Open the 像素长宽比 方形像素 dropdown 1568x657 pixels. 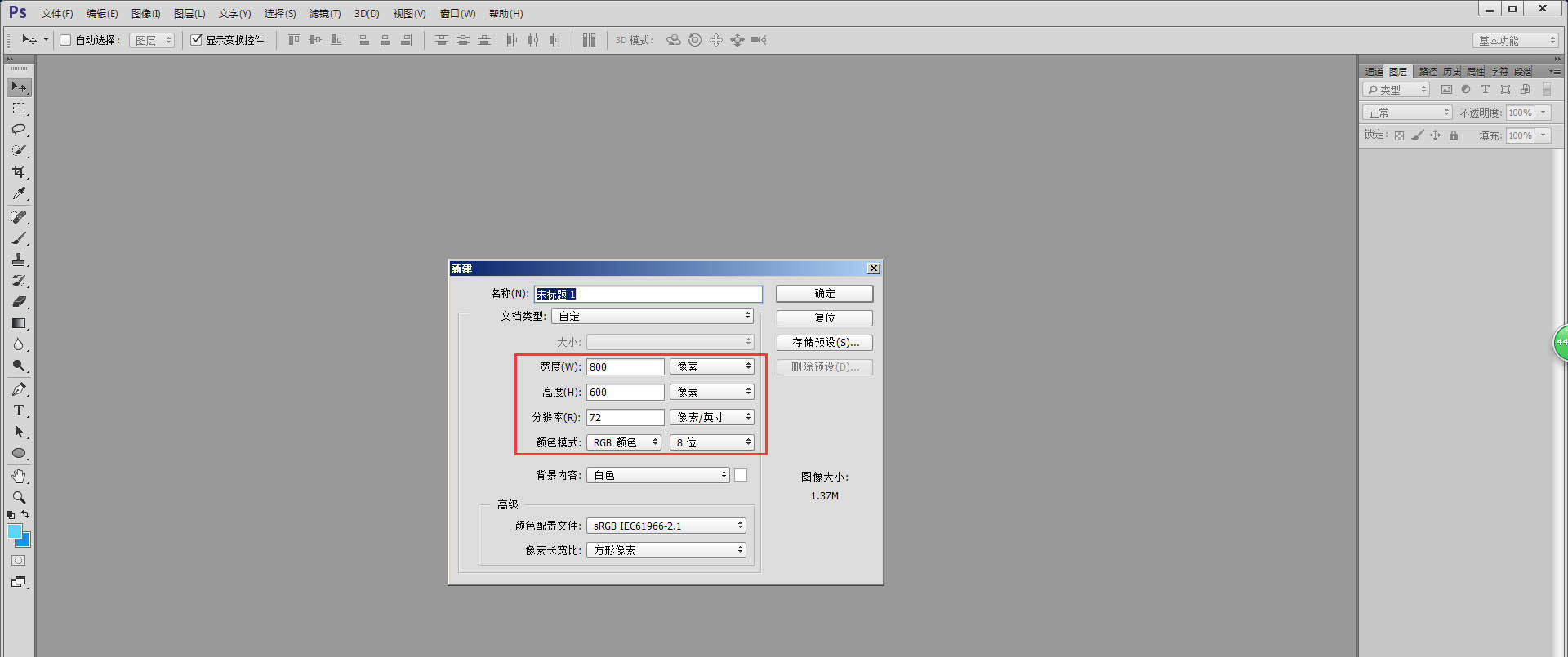(666, 550)
